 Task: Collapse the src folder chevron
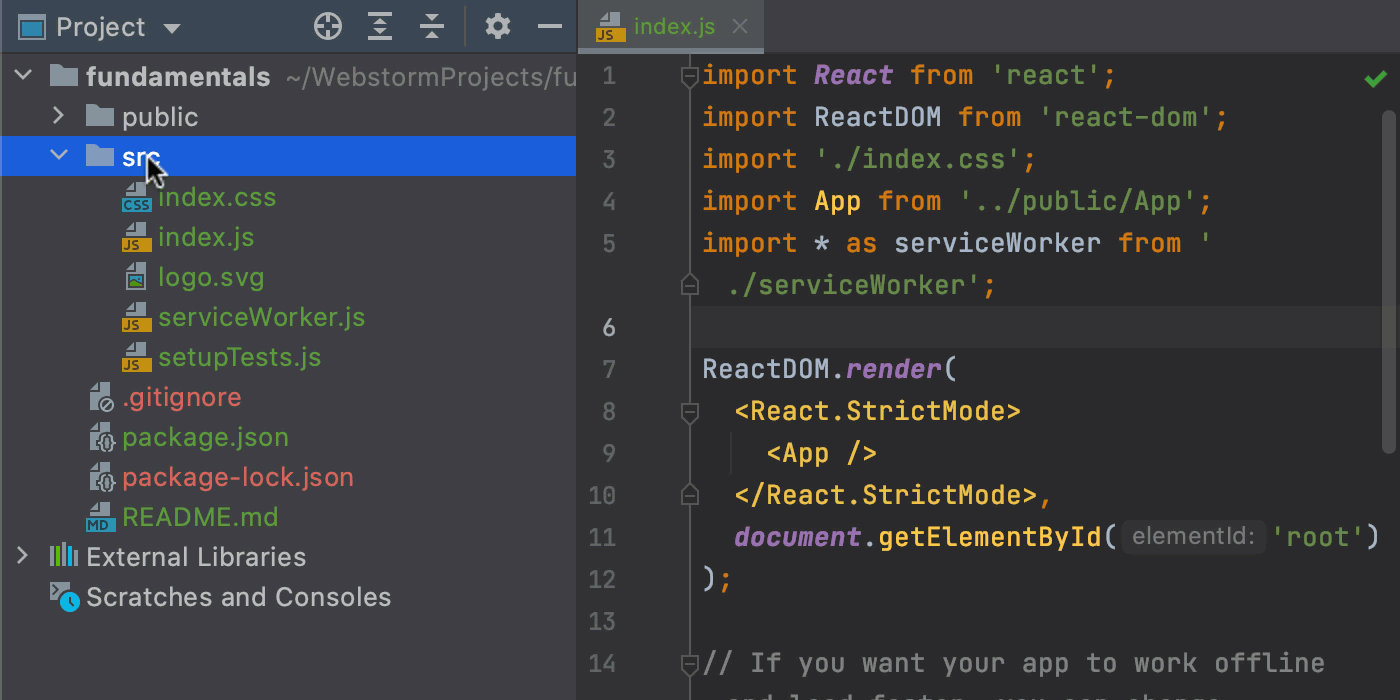58,156
